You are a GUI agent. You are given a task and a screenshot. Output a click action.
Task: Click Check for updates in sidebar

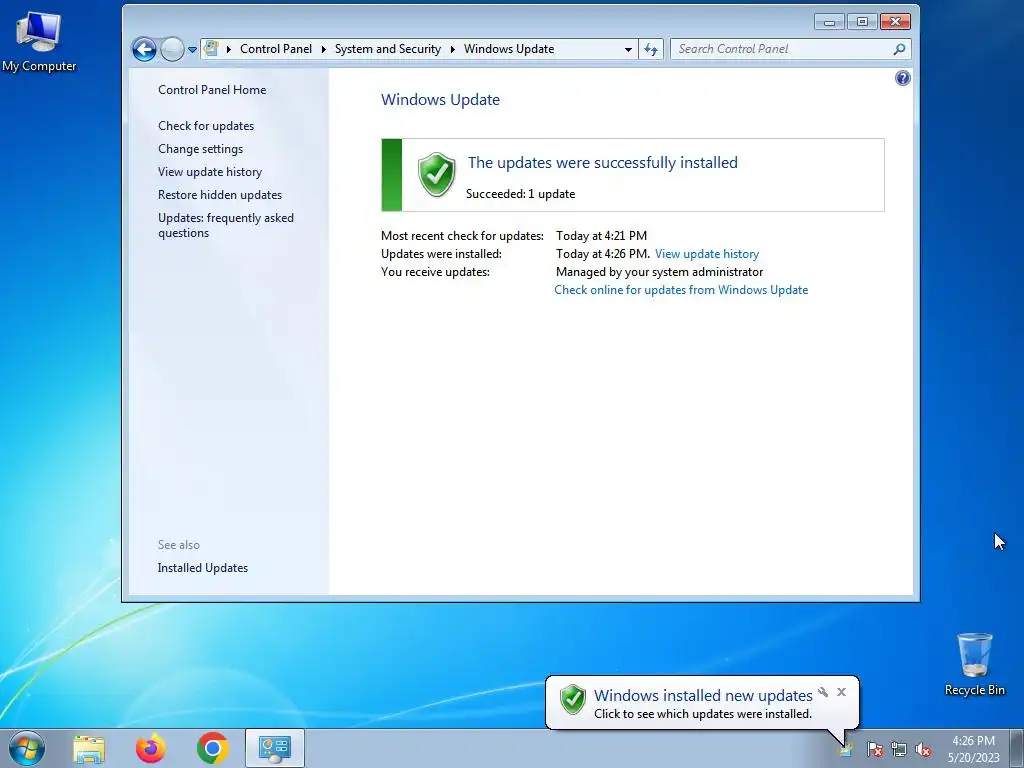click(206, 126)
